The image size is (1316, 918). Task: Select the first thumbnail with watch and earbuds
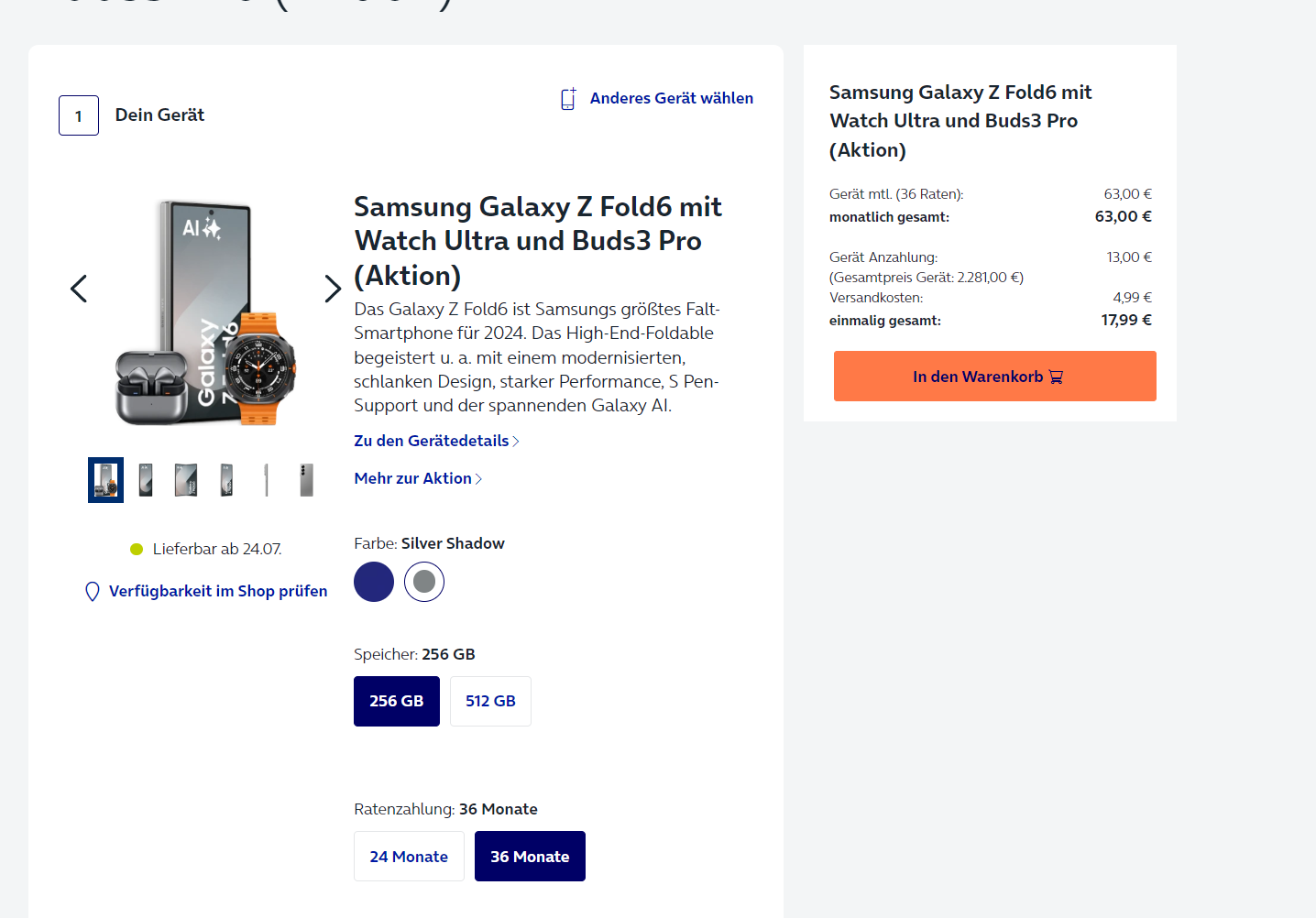[x=105, y=480]
